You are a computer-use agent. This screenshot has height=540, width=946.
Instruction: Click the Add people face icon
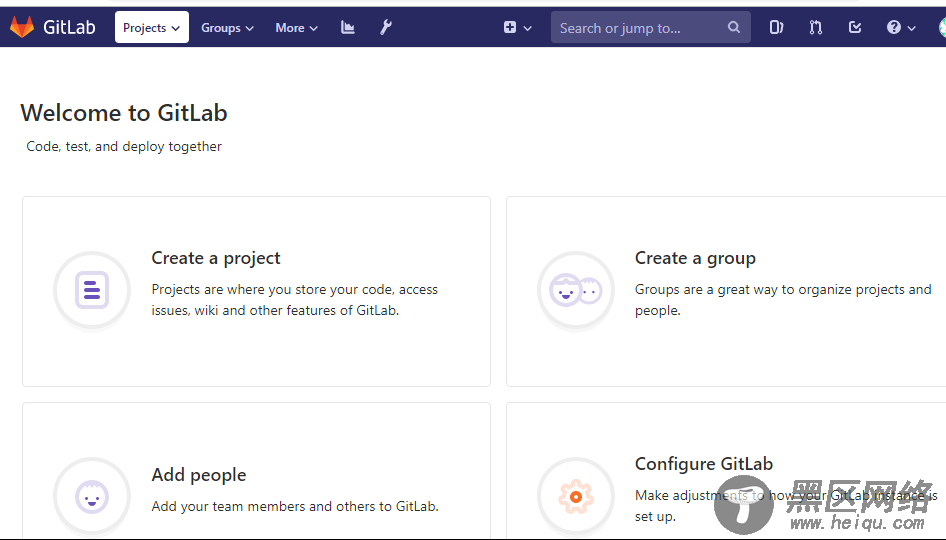click(92, 497)
